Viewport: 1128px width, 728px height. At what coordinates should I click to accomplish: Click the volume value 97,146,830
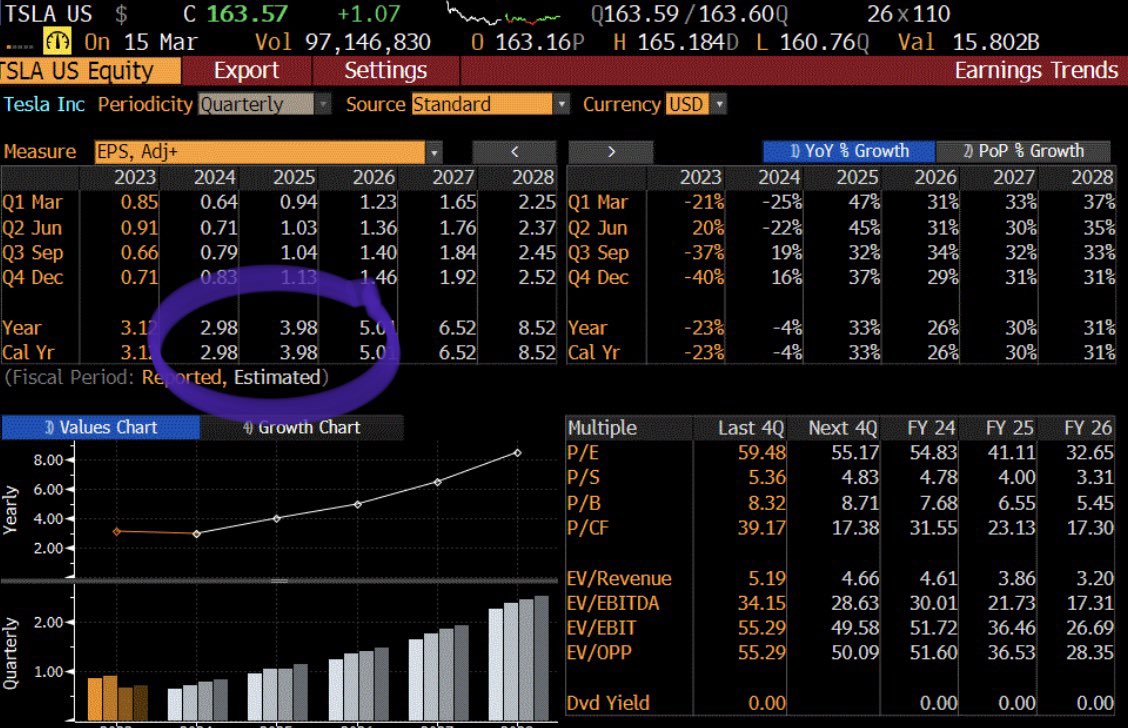pyautogui.click(x=367, y=42)
